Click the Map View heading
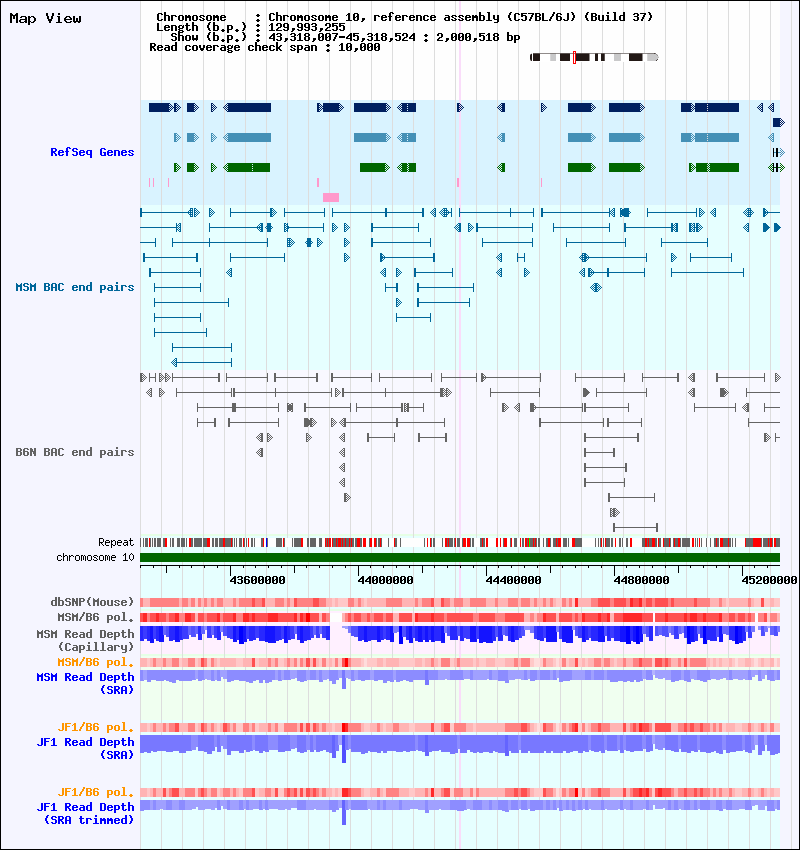 [x=46, y=18]
